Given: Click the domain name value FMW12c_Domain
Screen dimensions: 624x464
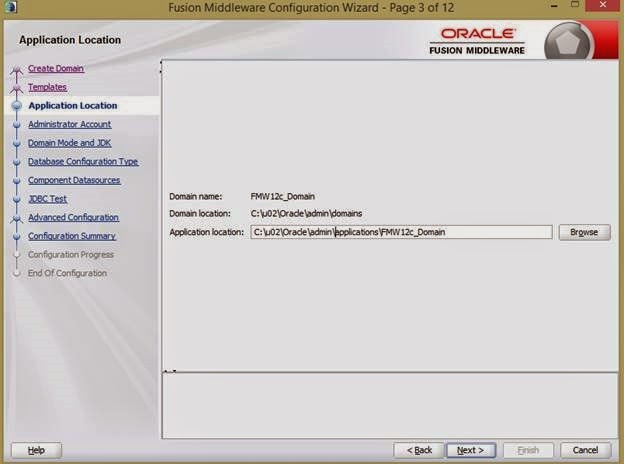Looking at the screenshot, I should (x=283, y=196).
